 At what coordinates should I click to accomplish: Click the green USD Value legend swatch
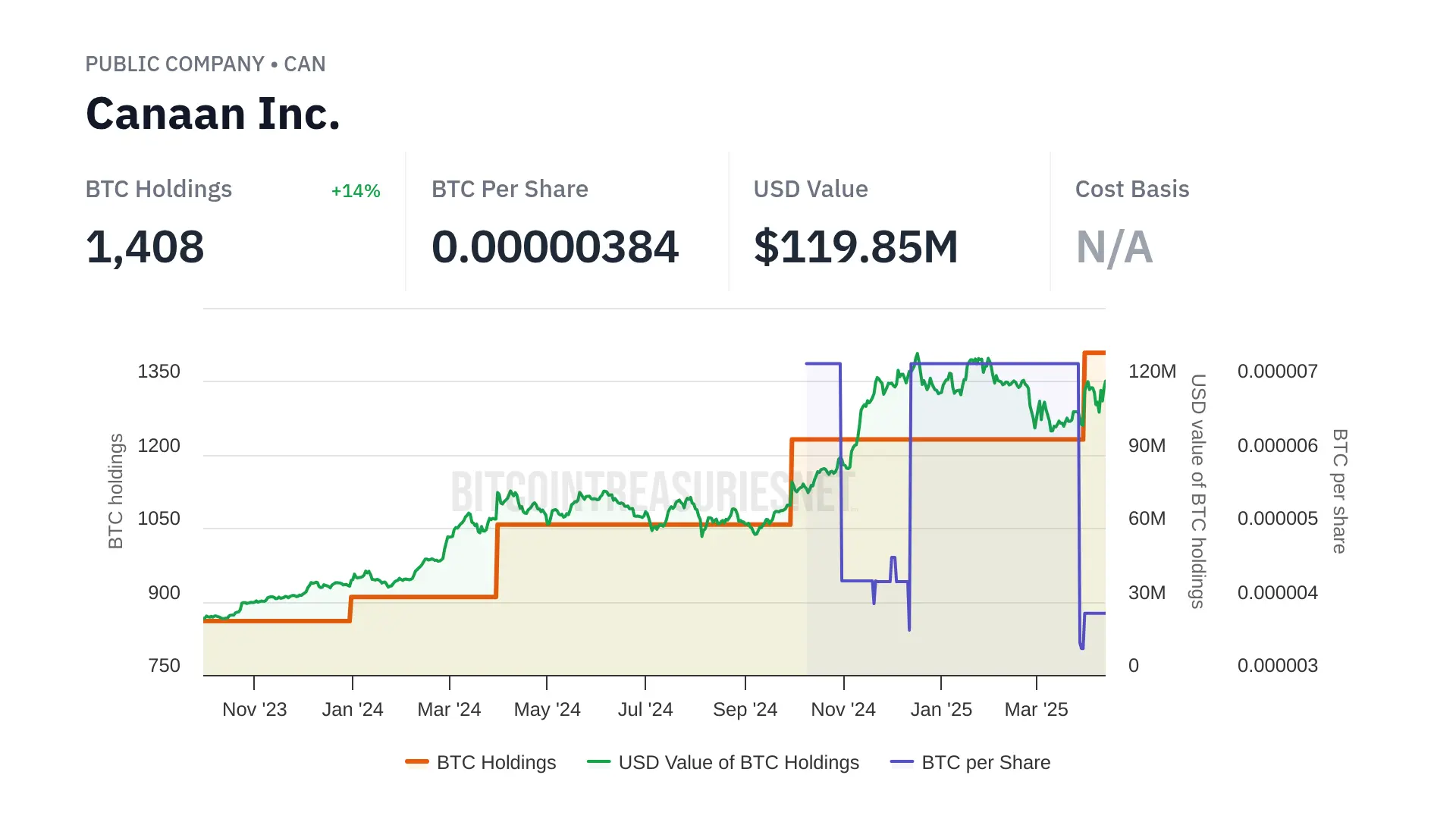point(598,762)
